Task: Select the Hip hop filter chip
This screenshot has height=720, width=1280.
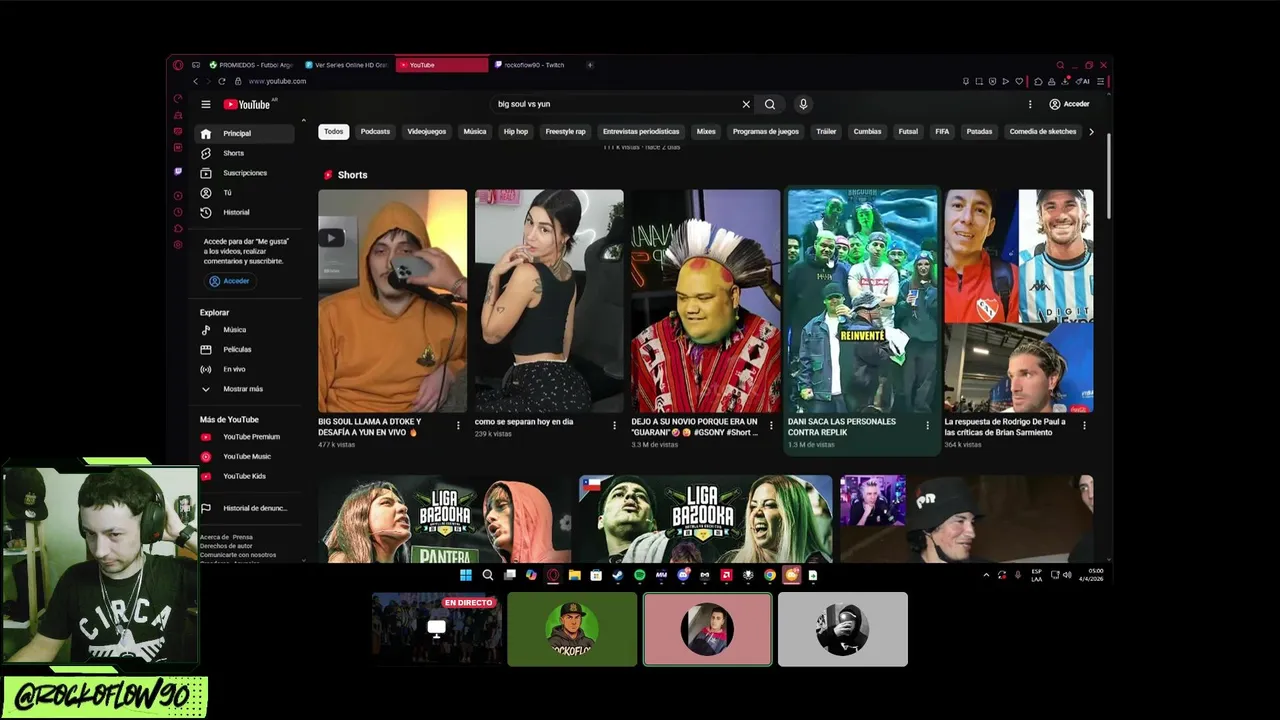Action: click(516, 131)
